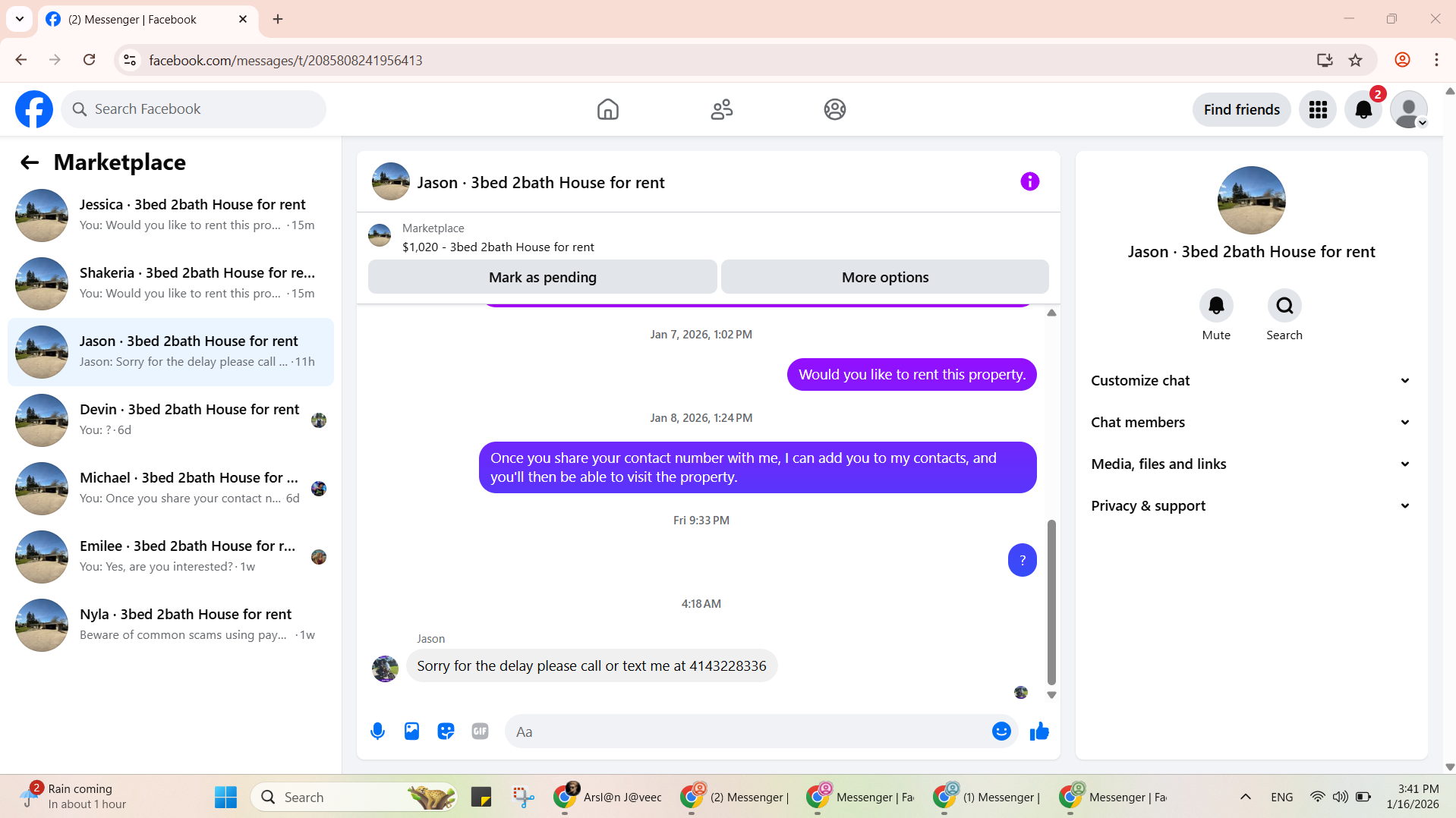Open the $1,020 3bed 2bath listing link
Viewport: 1456px width, 818px height.
coord(498,247)
